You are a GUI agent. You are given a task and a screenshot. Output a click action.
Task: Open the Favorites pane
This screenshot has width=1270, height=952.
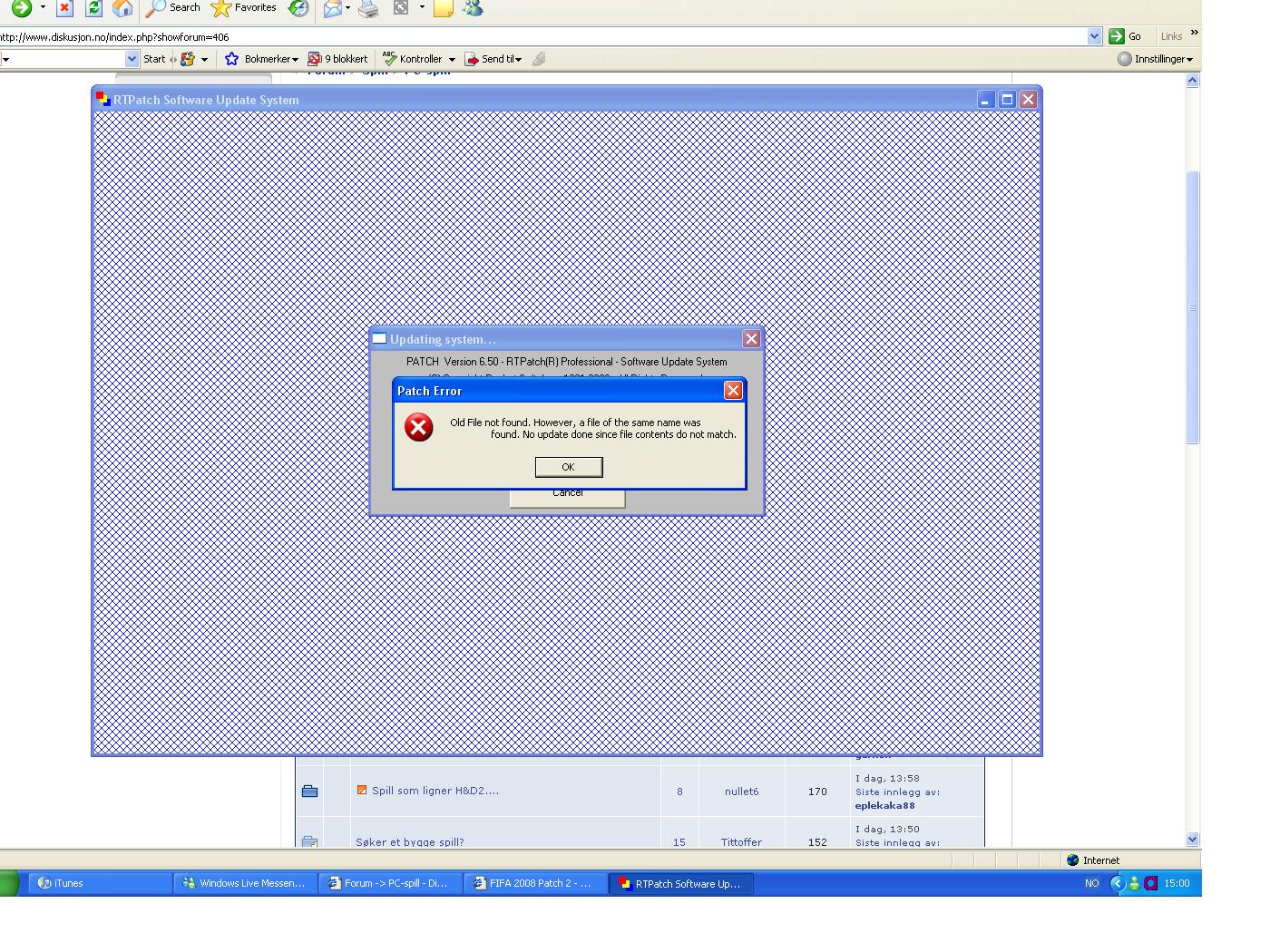pyautogui.click(x=243, y=7)
